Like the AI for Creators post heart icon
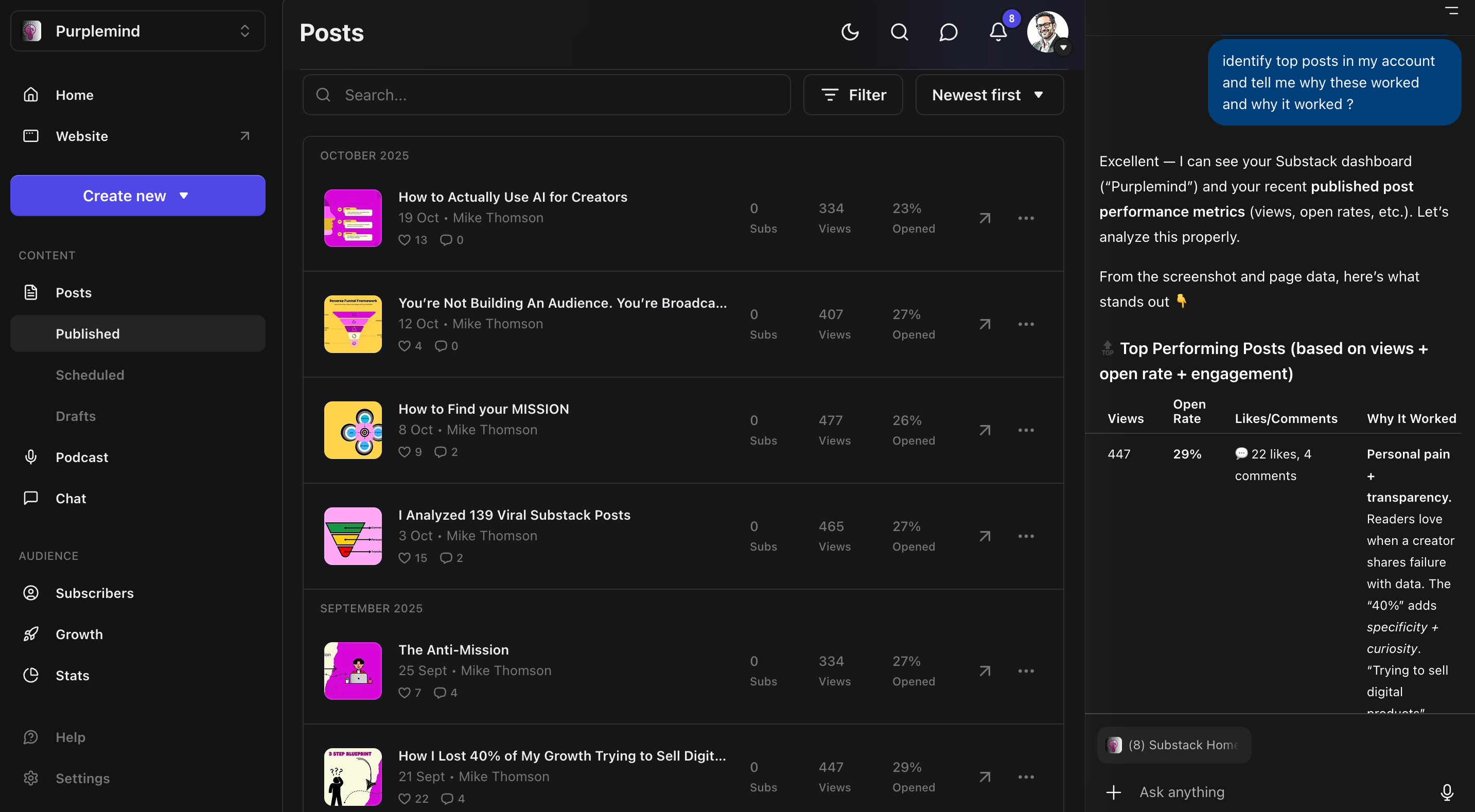Viewport: 1475px width, 812px height. point(404,240)
